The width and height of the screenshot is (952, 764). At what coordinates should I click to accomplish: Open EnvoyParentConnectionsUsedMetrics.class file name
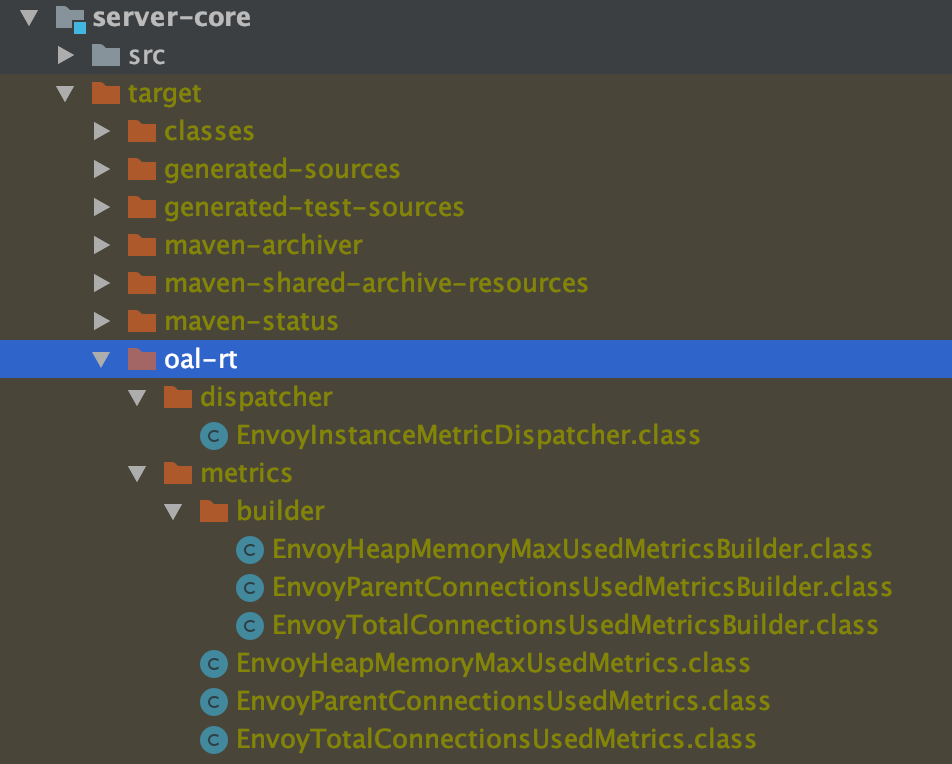[503, 702]
